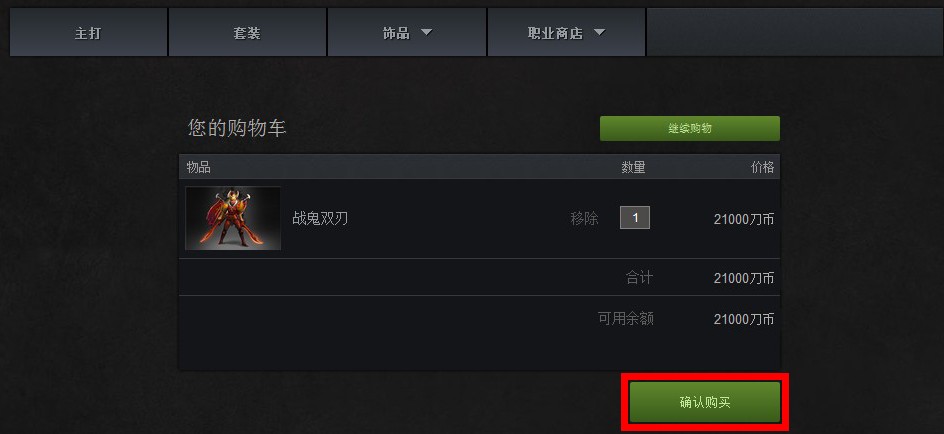Open the 战鬼双刃 item thumbnail image
944x434 pixels.
point(233,218)
